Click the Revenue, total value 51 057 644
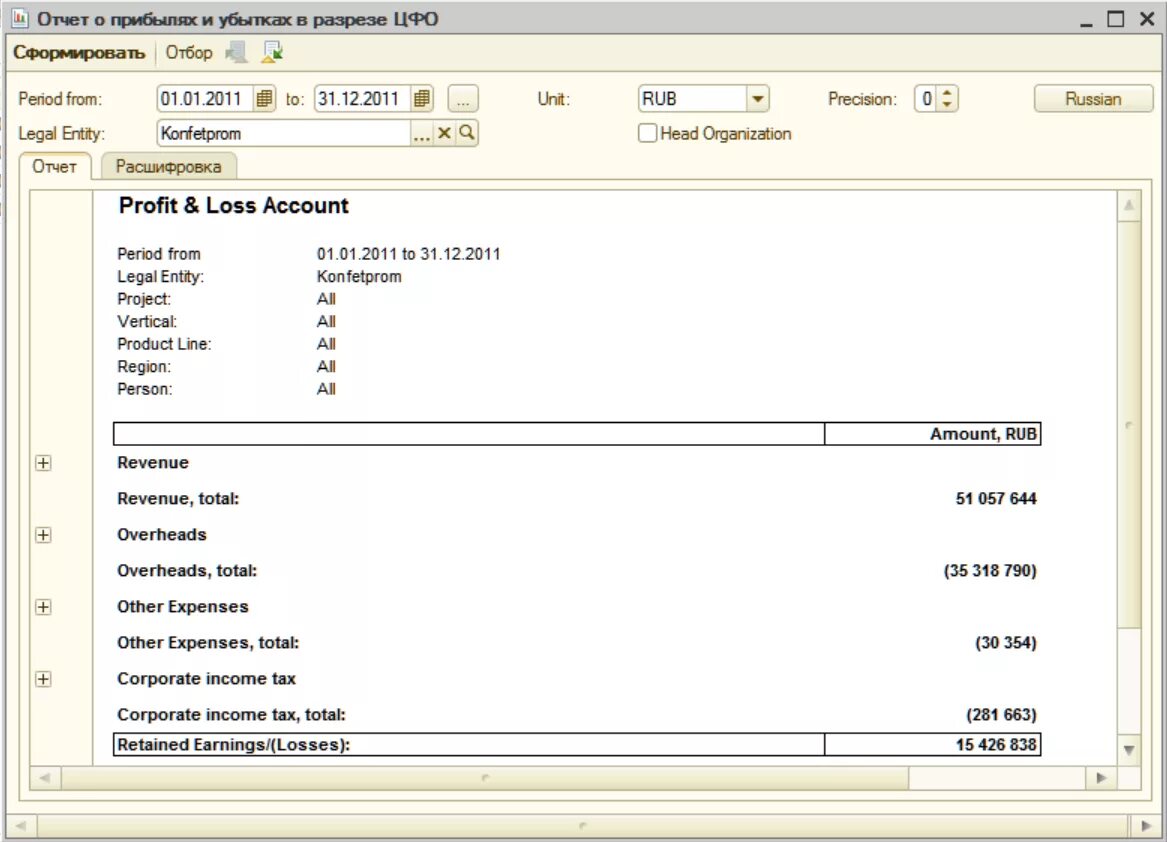 click(996, 499)
